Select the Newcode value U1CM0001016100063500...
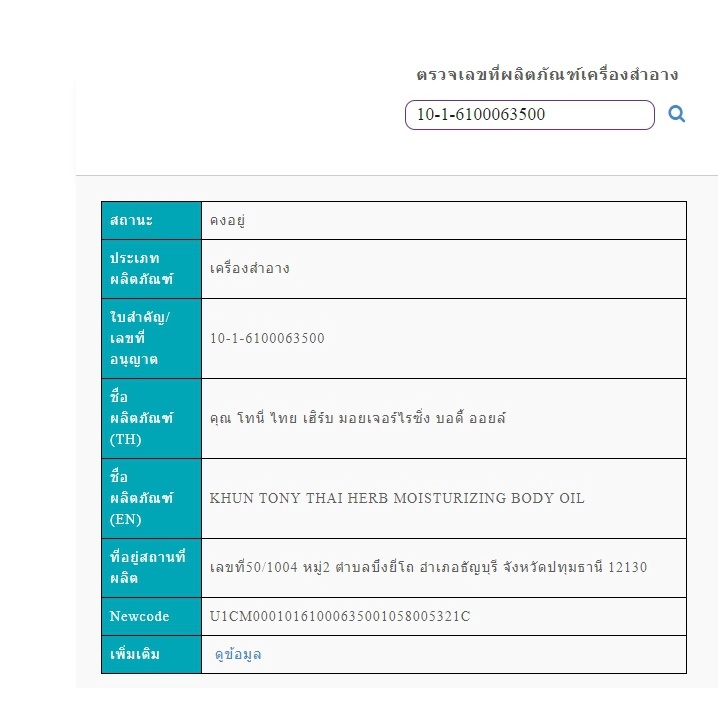Screen dimensions: 718x718 click(x=340, y=616)
